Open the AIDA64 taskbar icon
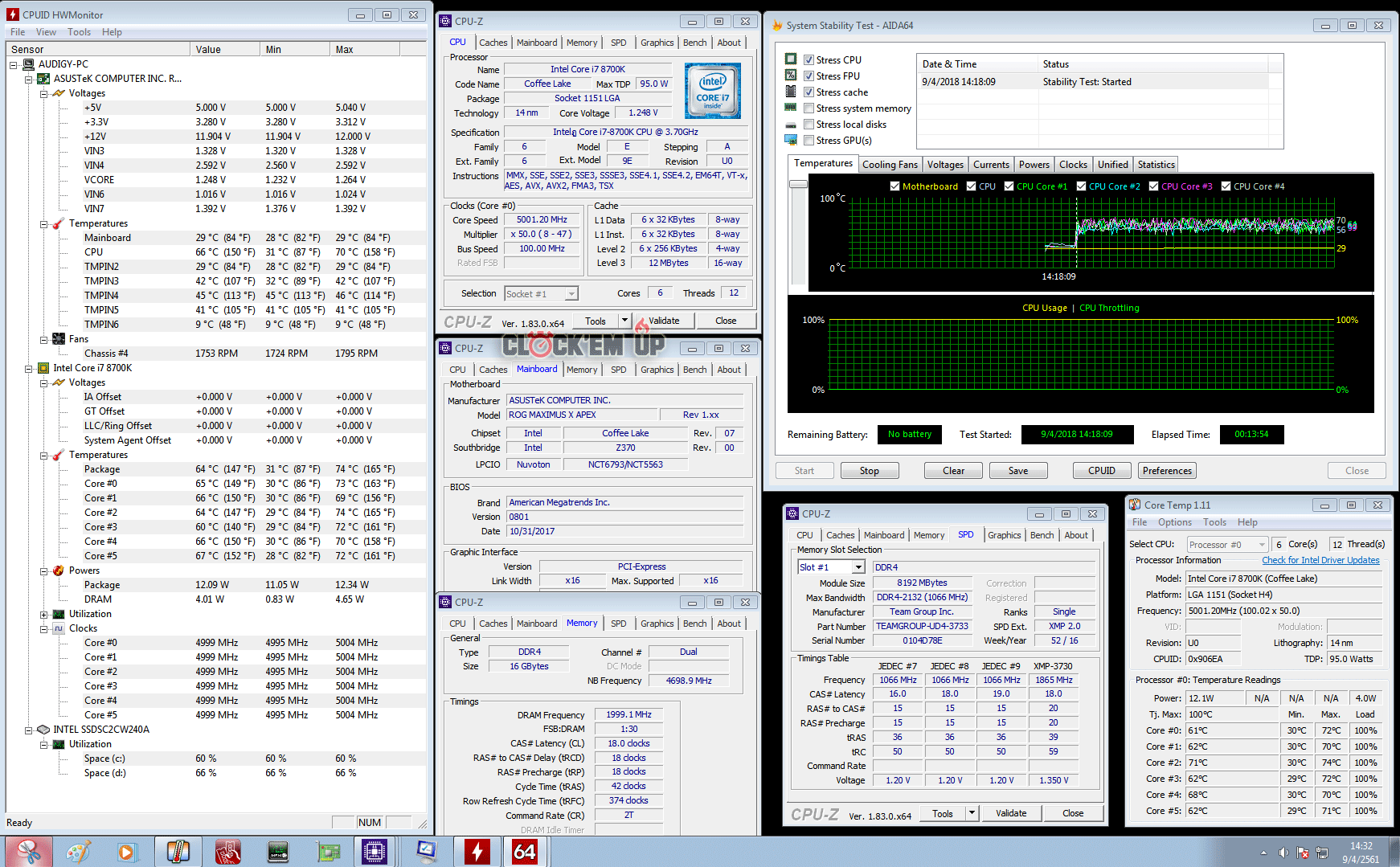Image resolution: width=1400 pixels, height=867 pixels. (525, 851)
